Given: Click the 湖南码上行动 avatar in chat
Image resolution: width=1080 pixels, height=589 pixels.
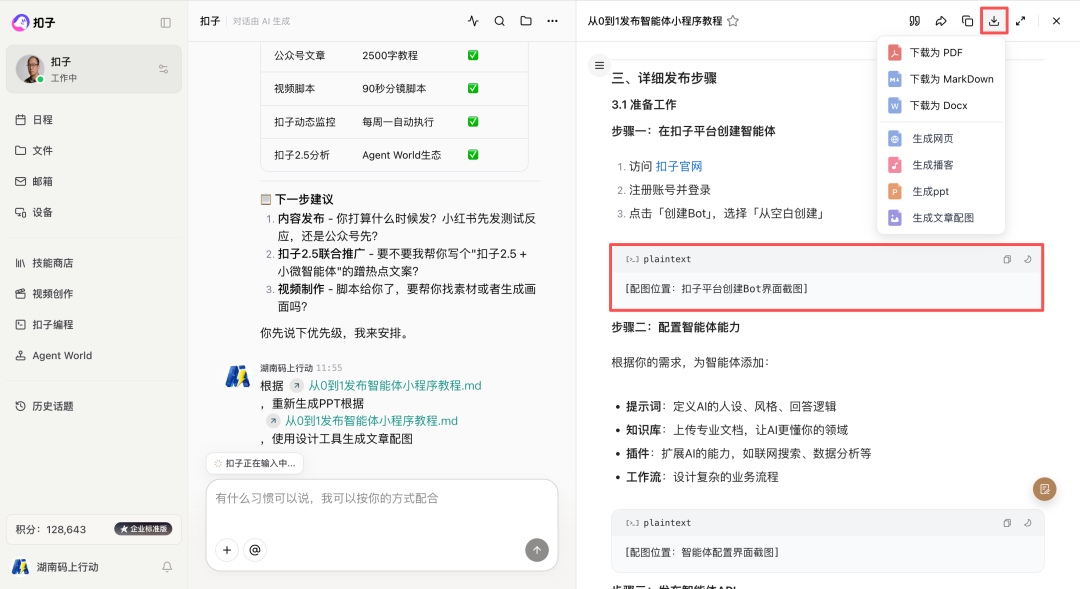Looking at the screenshot, I should [x=238, y=376].
